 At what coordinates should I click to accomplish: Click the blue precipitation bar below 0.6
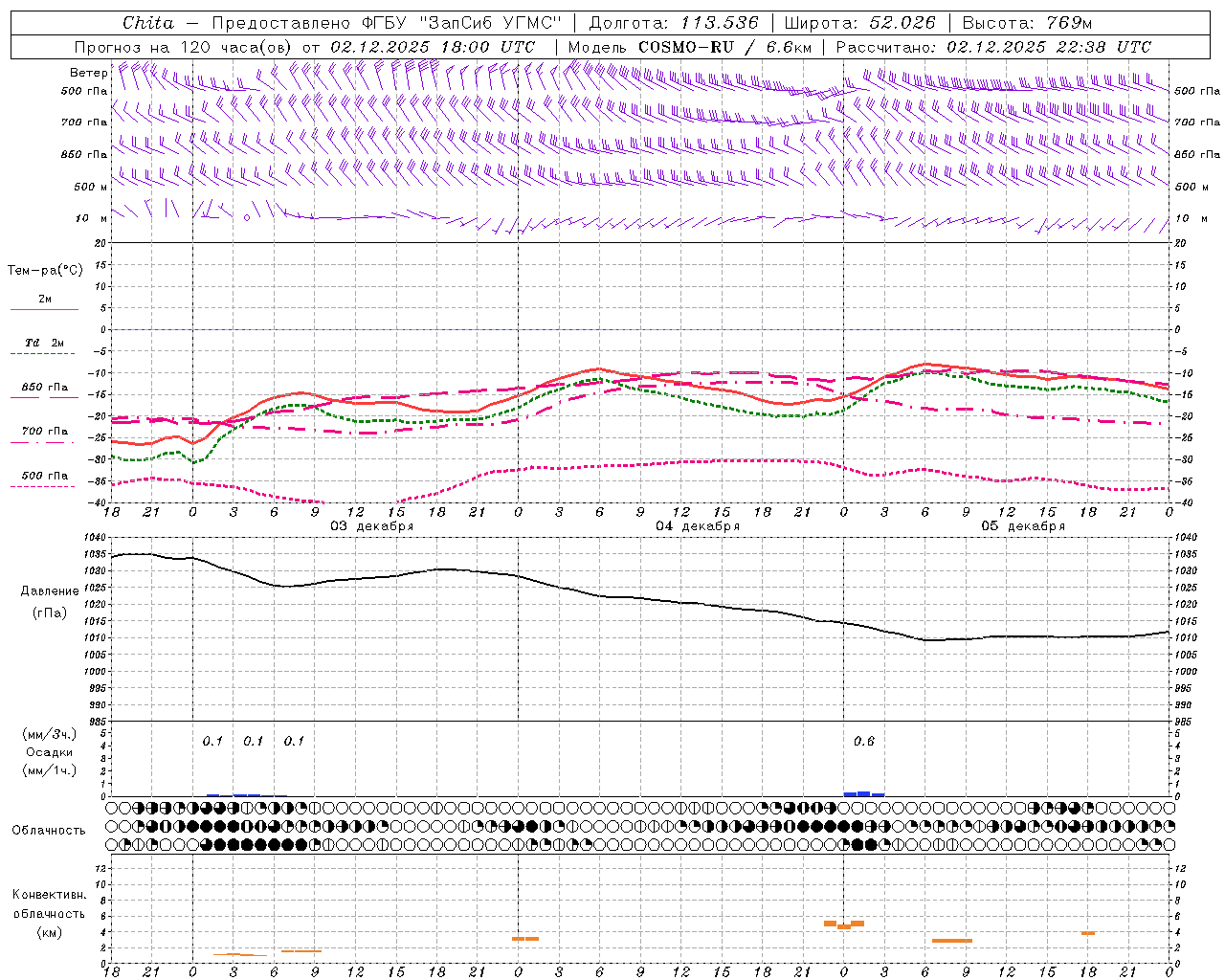pyautogui.click(x=864, y=793)
